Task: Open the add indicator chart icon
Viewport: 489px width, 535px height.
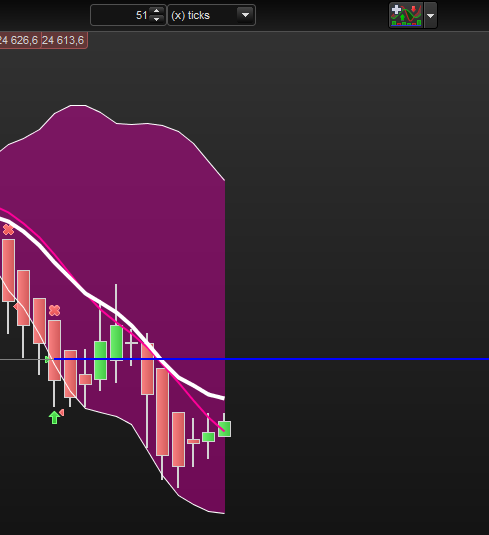Action: point(406,15)
